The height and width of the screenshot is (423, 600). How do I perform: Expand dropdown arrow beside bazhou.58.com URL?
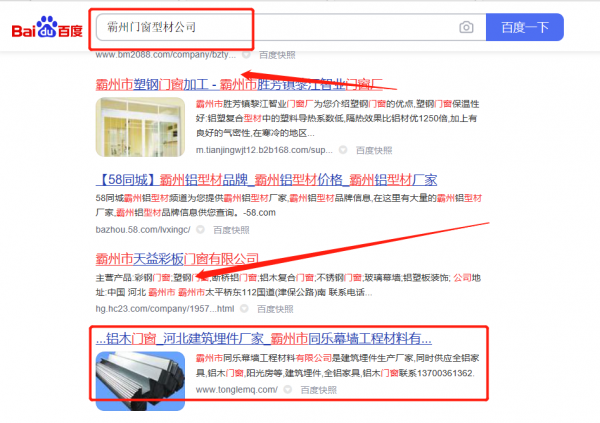[200, 230]
